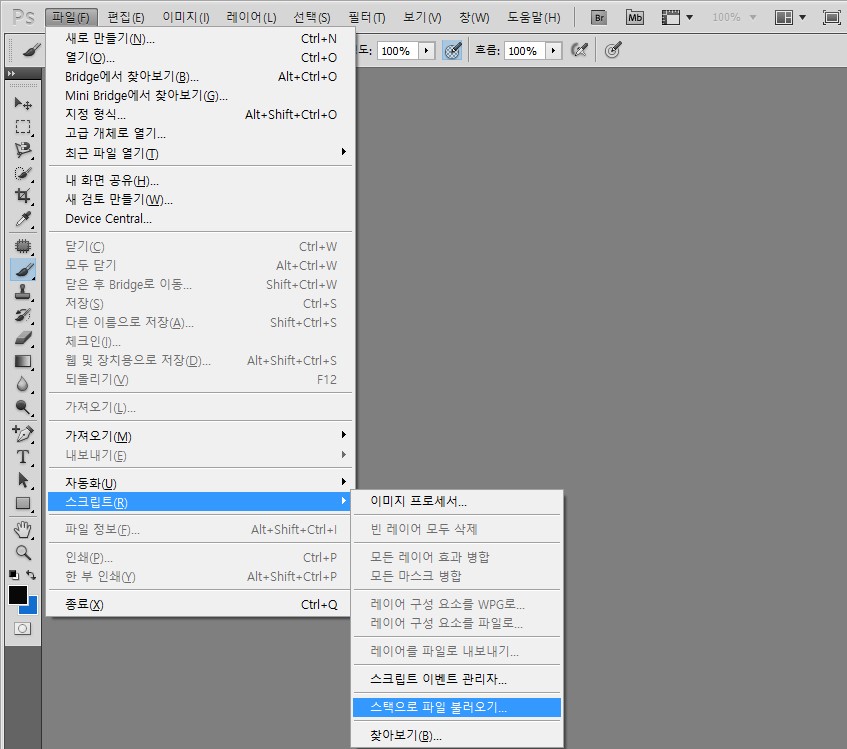Image resolution: width=847 pixels, height=749 pixels.
Task: Select the History Brush tool
Action: 23,315
